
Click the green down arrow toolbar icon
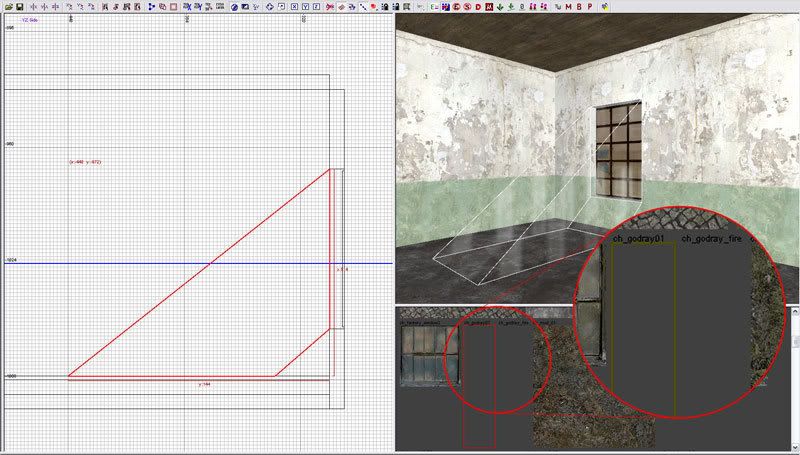[x=500, y=7]
